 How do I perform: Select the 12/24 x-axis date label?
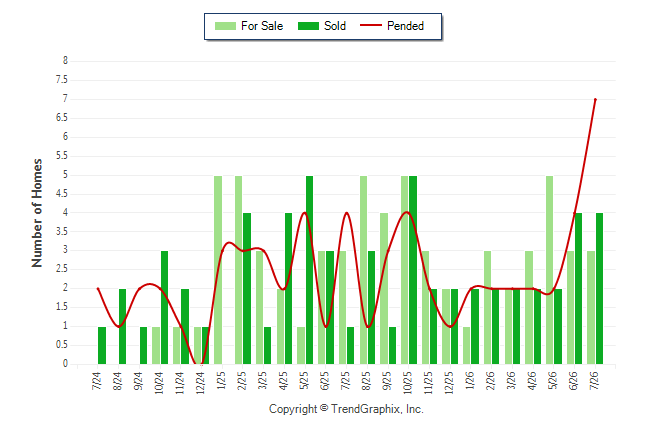(x=201, y=383)
